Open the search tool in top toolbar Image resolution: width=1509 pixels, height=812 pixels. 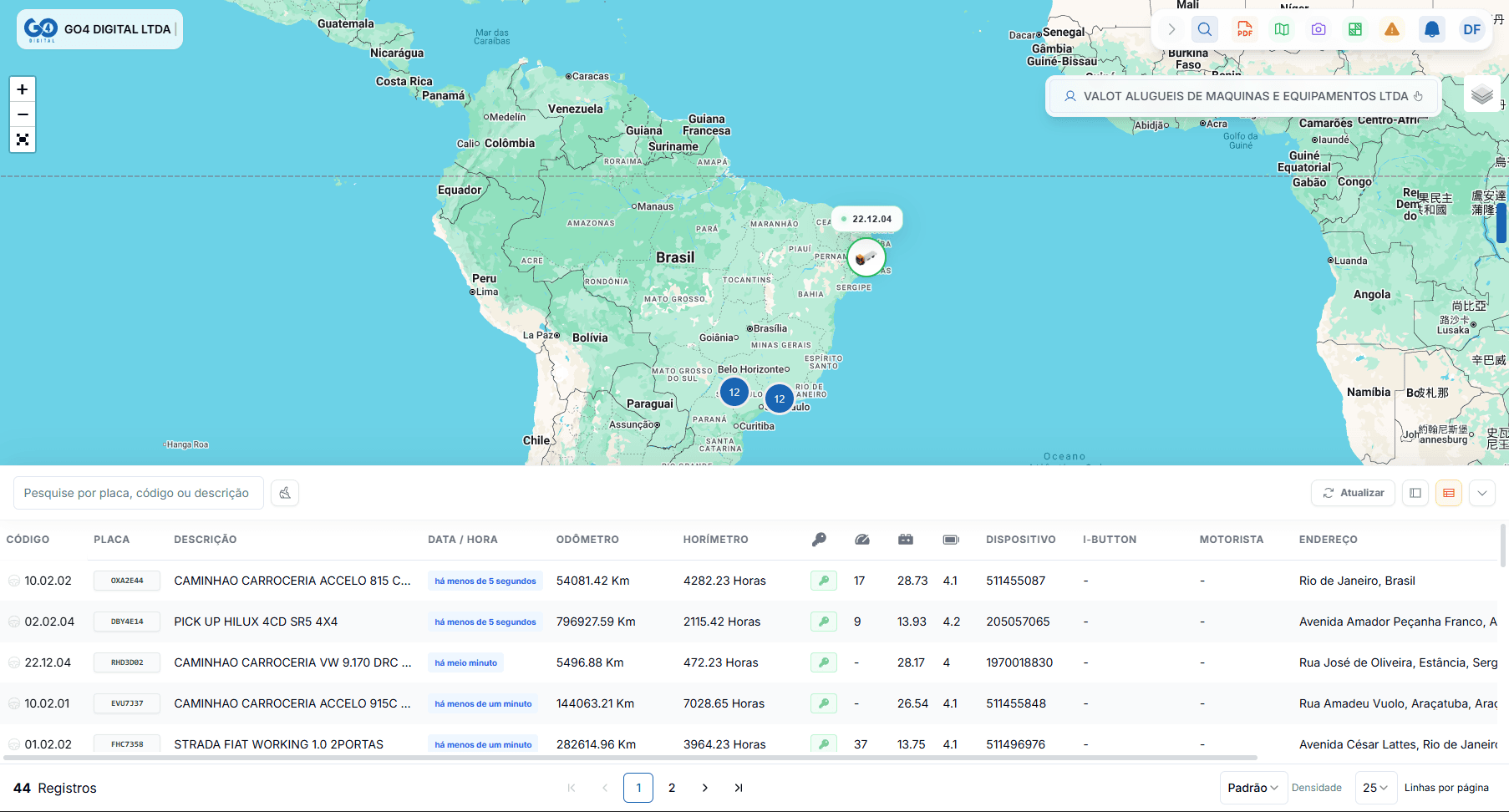[1204, 29]
